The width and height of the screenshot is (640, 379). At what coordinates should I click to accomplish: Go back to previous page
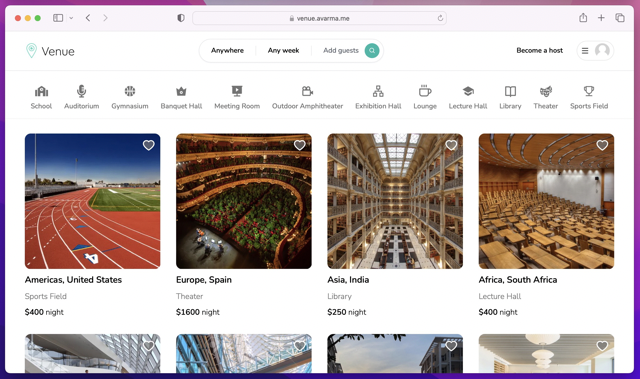[88, 18]
